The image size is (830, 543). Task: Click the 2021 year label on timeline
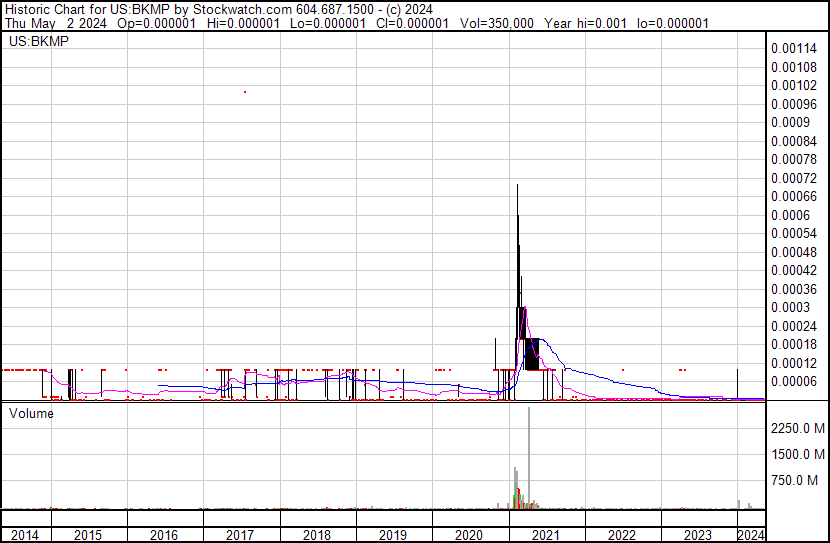click(545, 535)
